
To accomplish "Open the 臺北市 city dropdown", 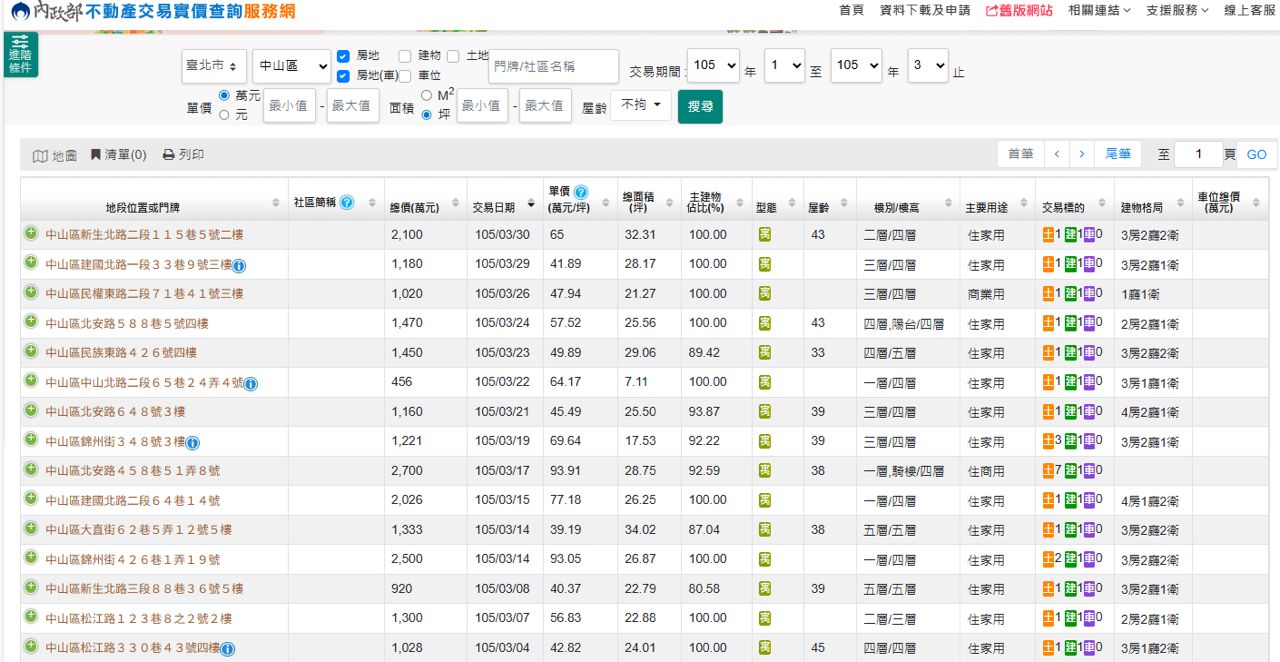I will [x=214, y=66].
